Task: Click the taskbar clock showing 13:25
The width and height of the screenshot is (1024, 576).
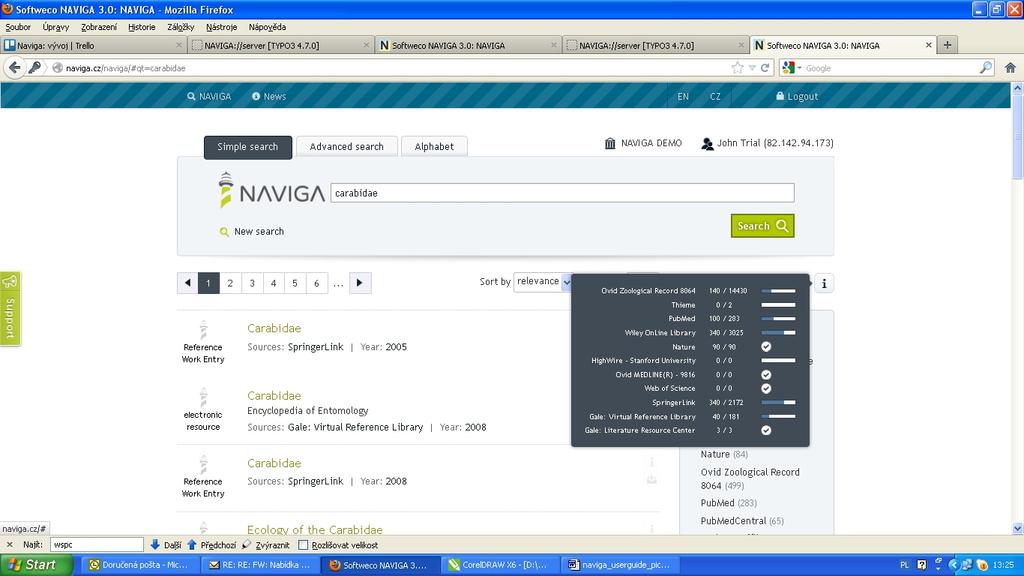Action: [x=1003, y=565]
